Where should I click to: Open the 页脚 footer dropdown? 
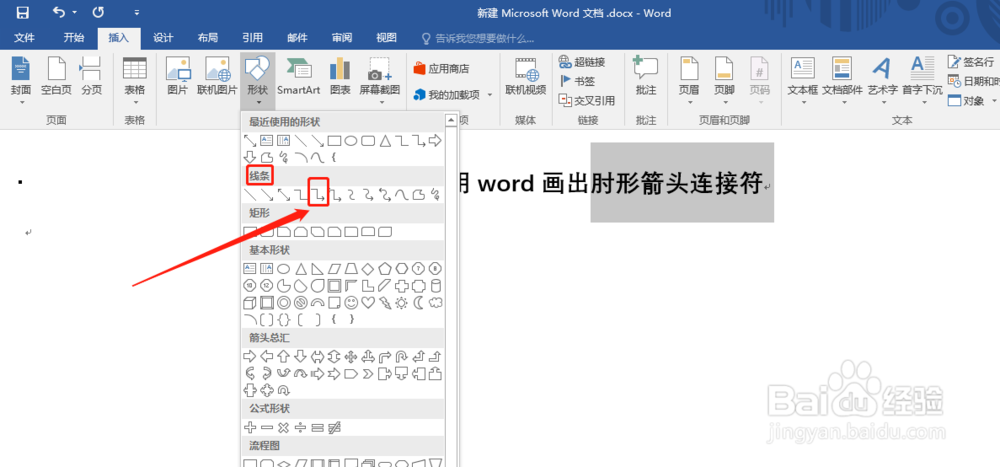point(724,102)
